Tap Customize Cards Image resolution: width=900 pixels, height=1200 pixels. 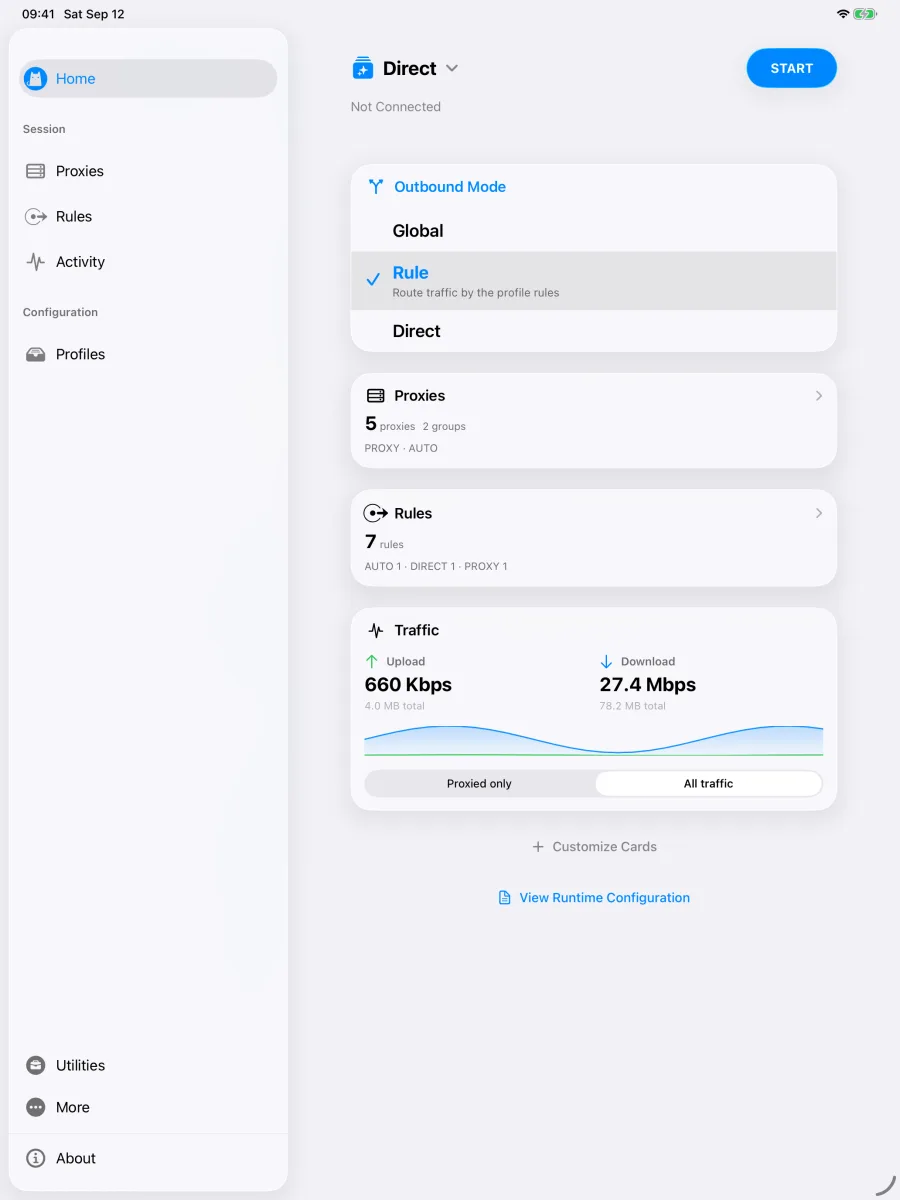tap(594, 846)
